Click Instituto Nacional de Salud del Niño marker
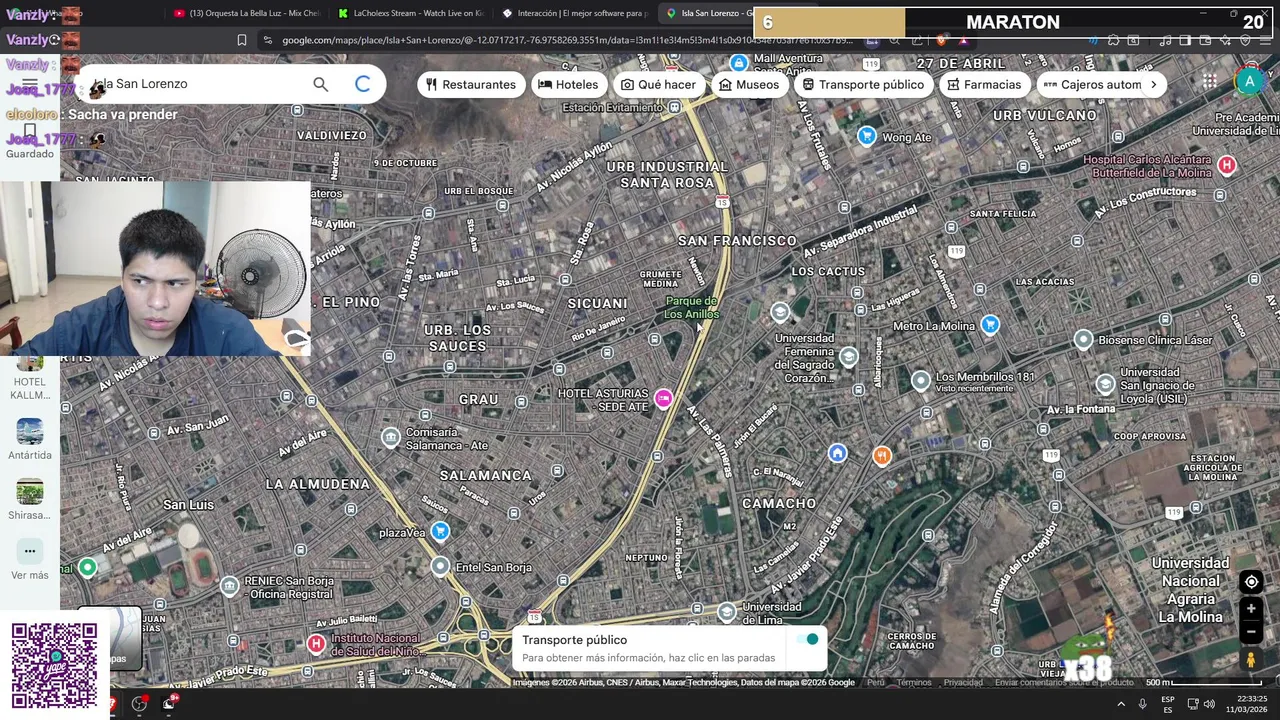 (316, 644)
